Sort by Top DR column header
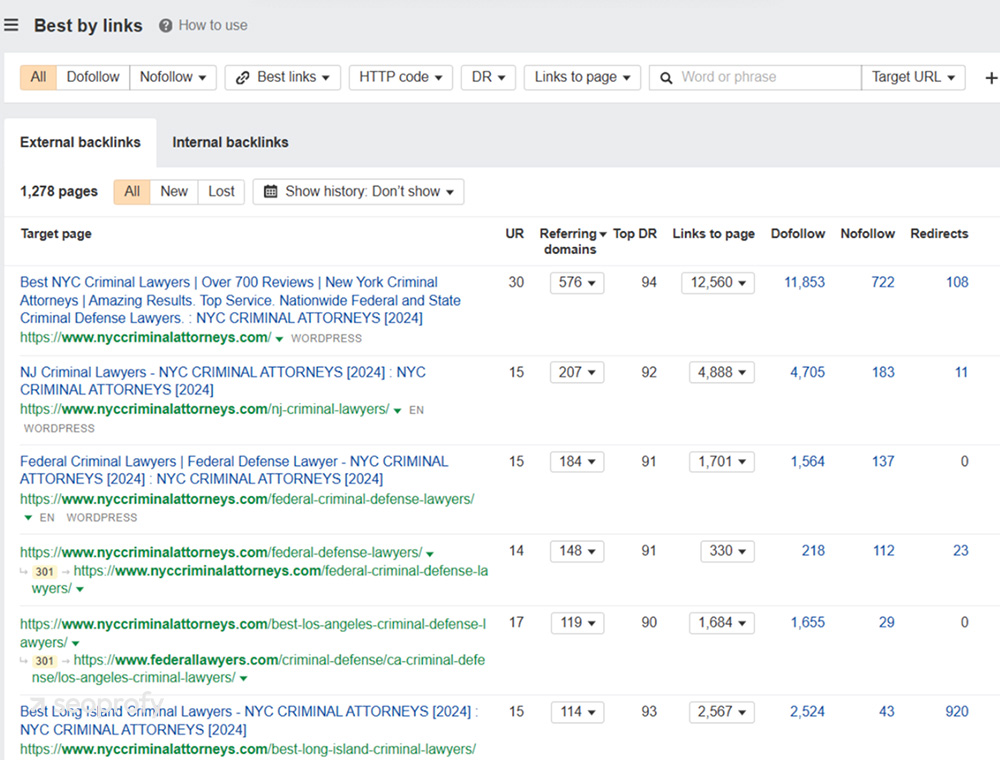Viewport: 1000px width, 760px height. 635,234
